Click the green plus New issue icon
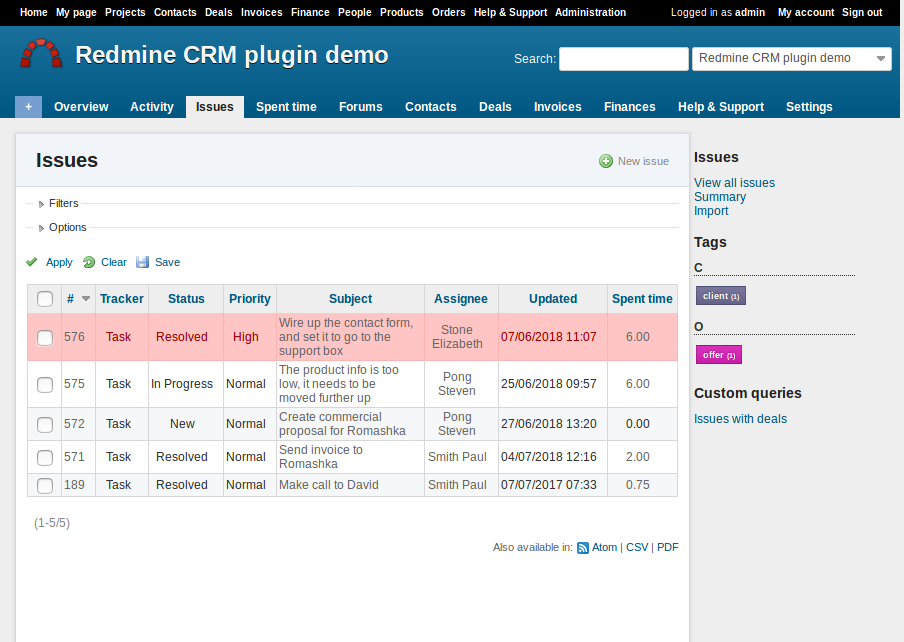This screenshot has height=642, width=904. 606,161
